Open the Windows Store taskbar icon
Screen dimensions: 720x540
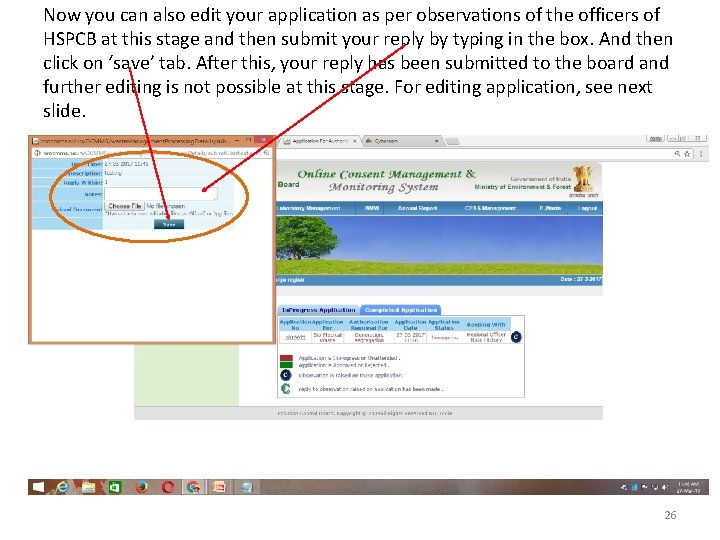pyautogui.click(x=114, y=487)
